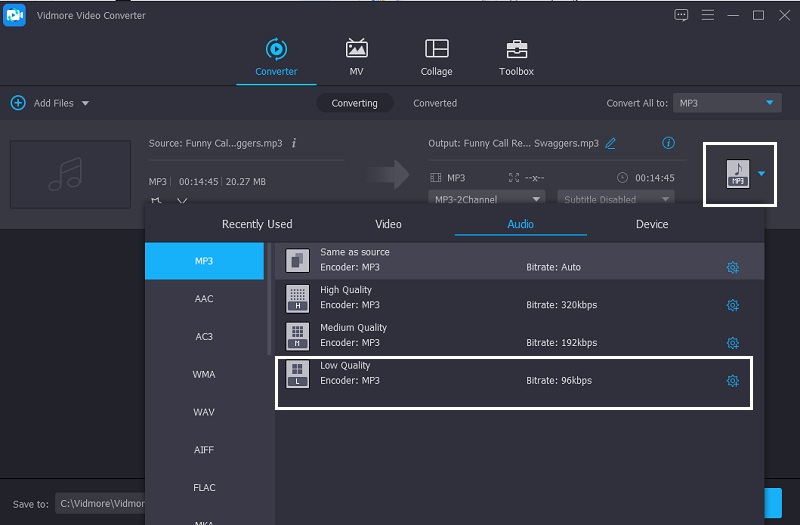Screen dimensions: 800x525
Task: Open settings gear for Medium Quality preset
Action: (732, 343)
